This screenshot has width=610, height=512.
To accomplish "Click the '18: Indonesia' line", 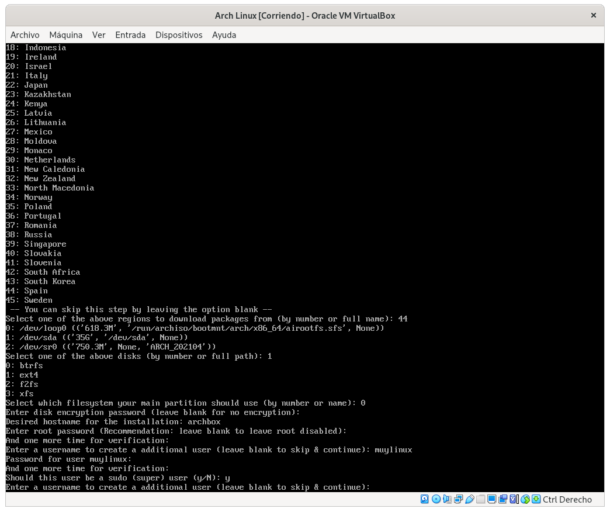I will 36,47.
